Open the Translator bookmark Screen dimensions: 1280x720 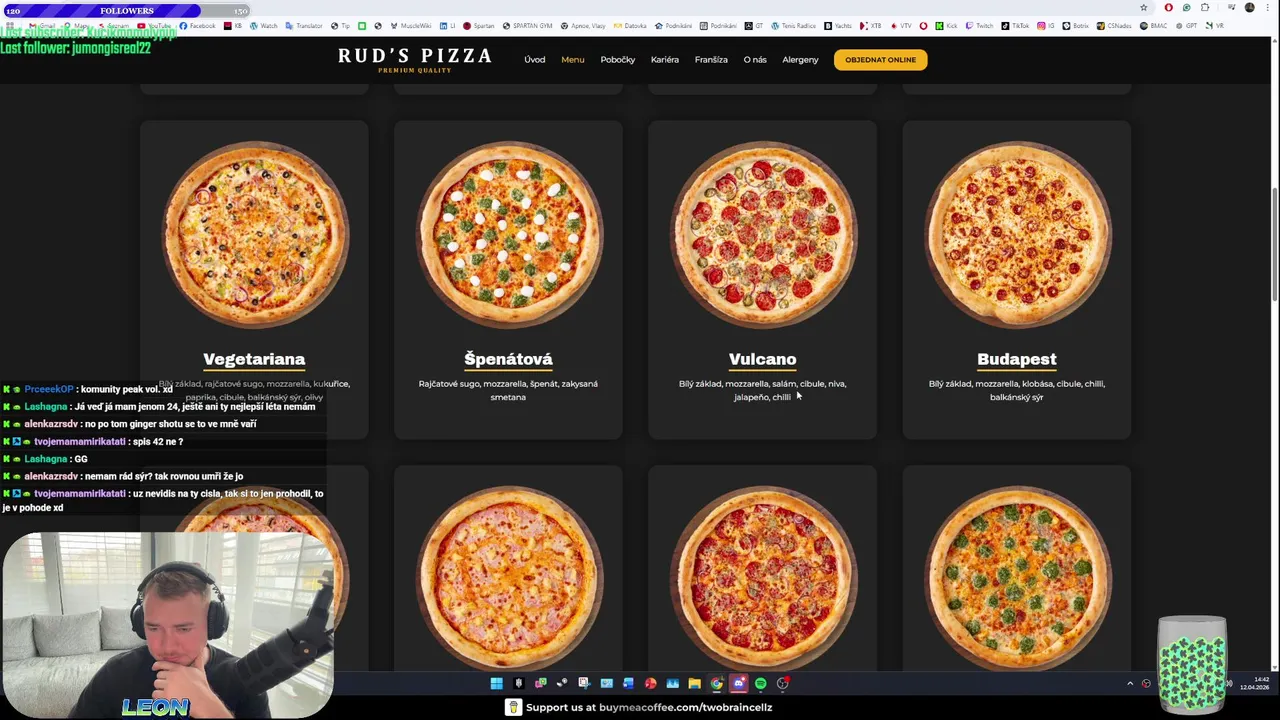(x=304, y=26)
